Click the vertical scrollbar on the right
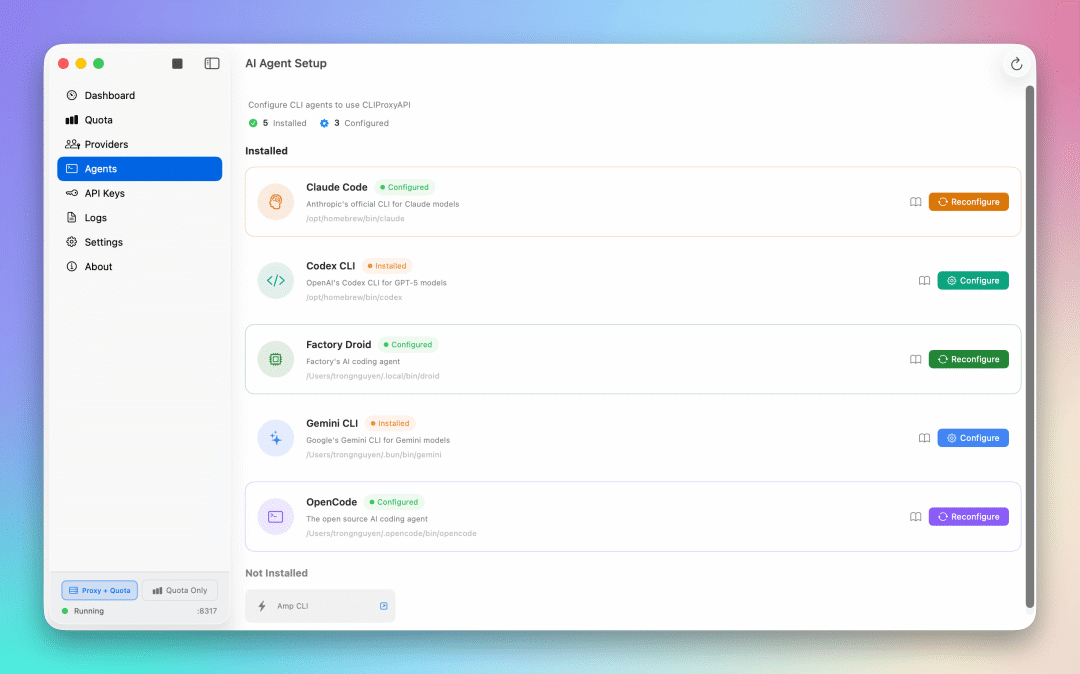 pos(1030,350)
